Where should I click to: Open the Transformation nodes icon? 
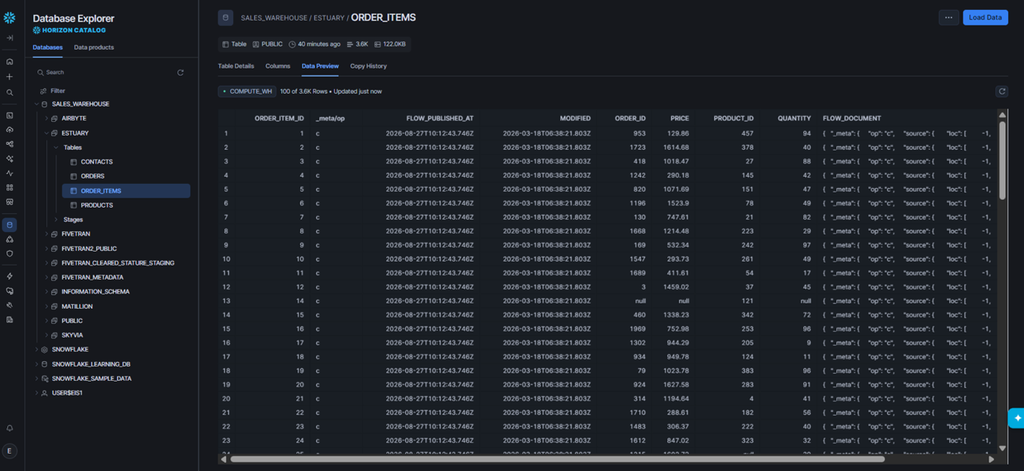pyautogui.click(x=10, y=144)
